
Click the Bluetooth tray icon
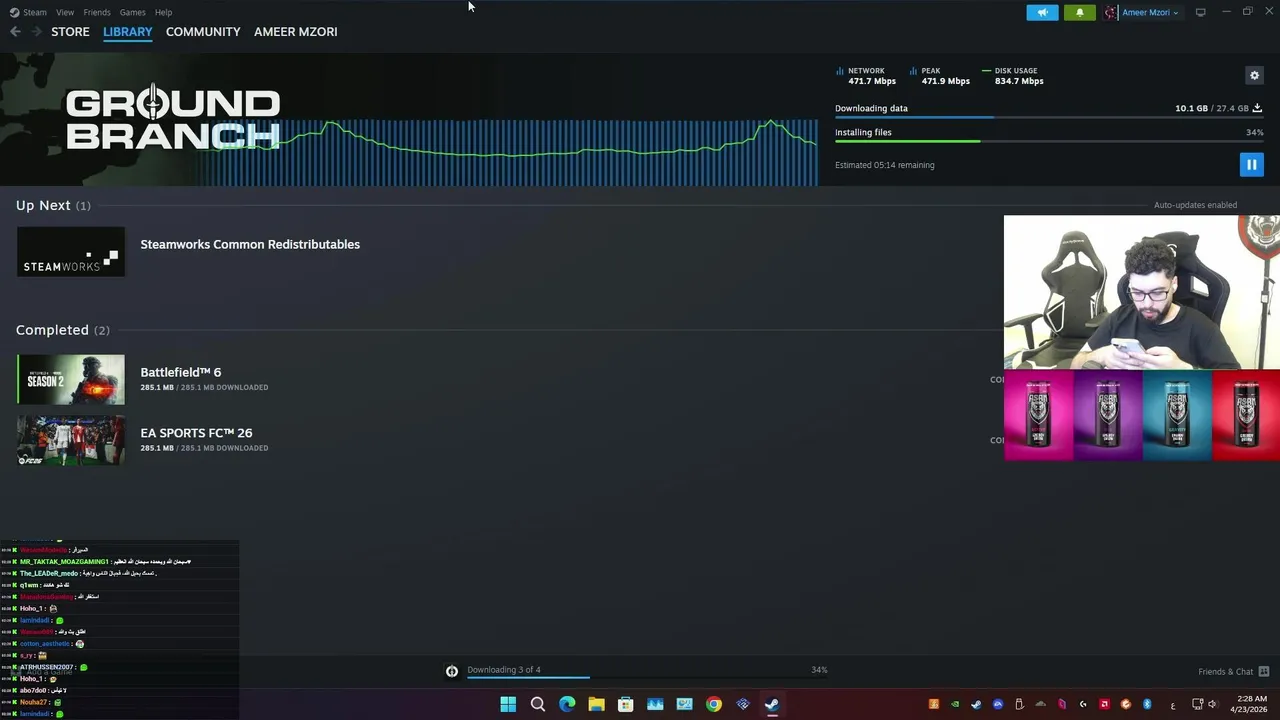[1147, 704]
